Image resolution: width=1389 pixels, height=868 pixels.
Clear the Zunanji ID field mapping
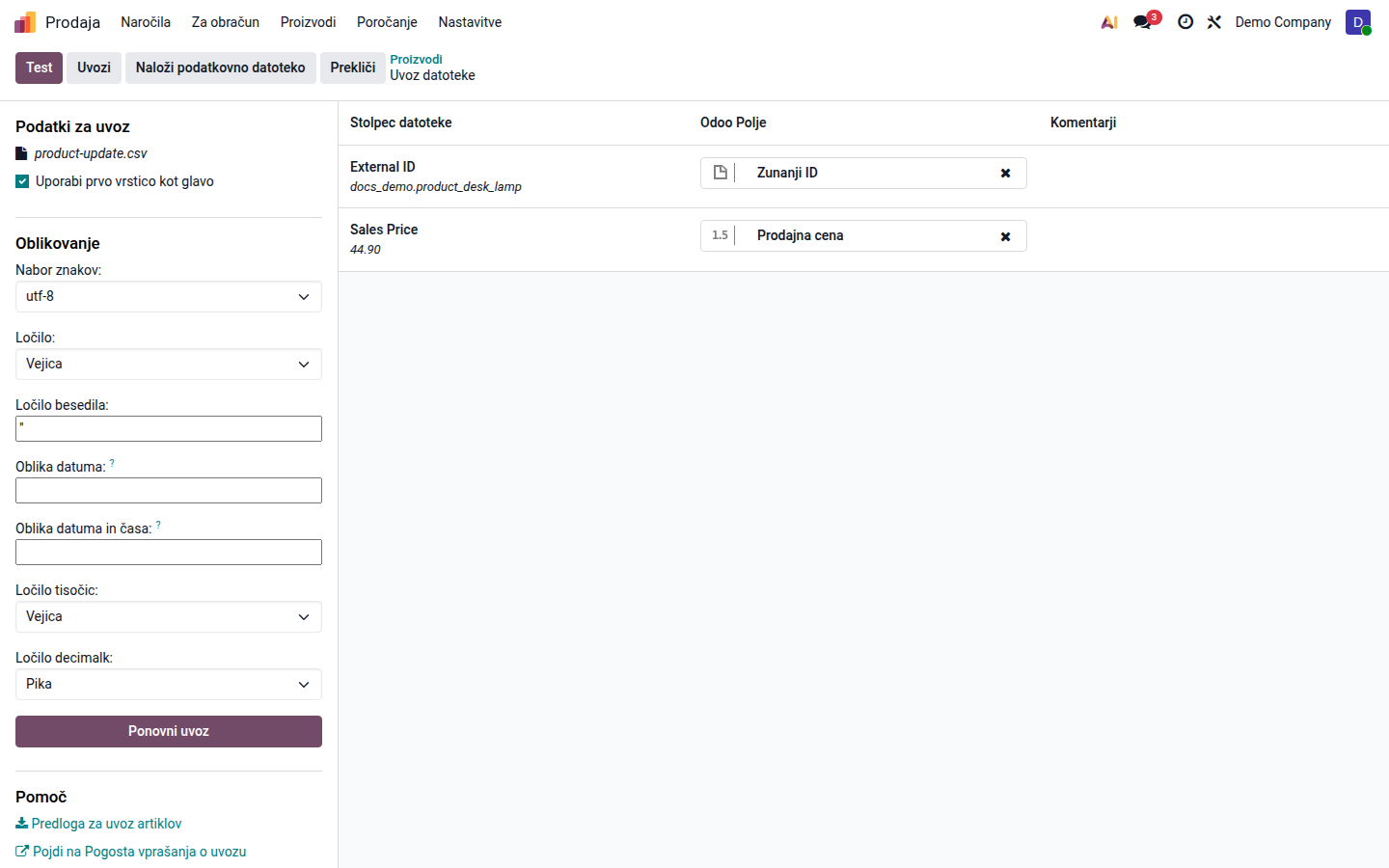tap(1005, 174)
